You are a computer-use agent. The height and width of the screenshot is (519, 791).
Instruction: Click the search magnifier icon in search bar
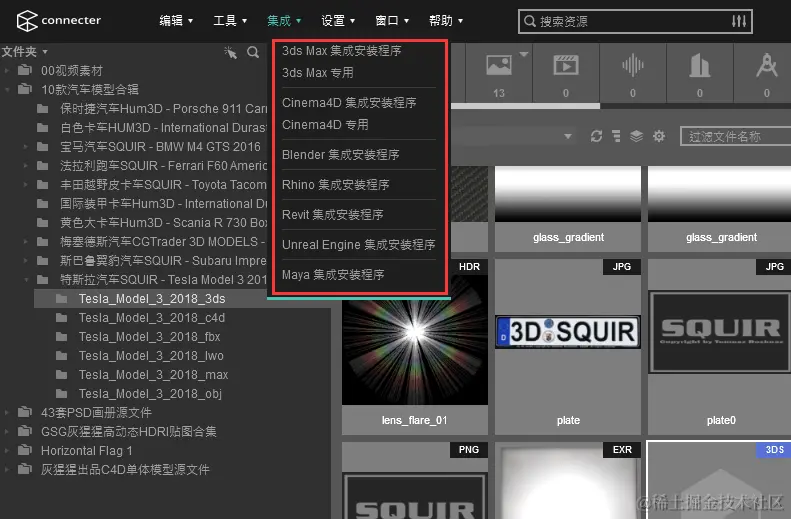(530, 21)
